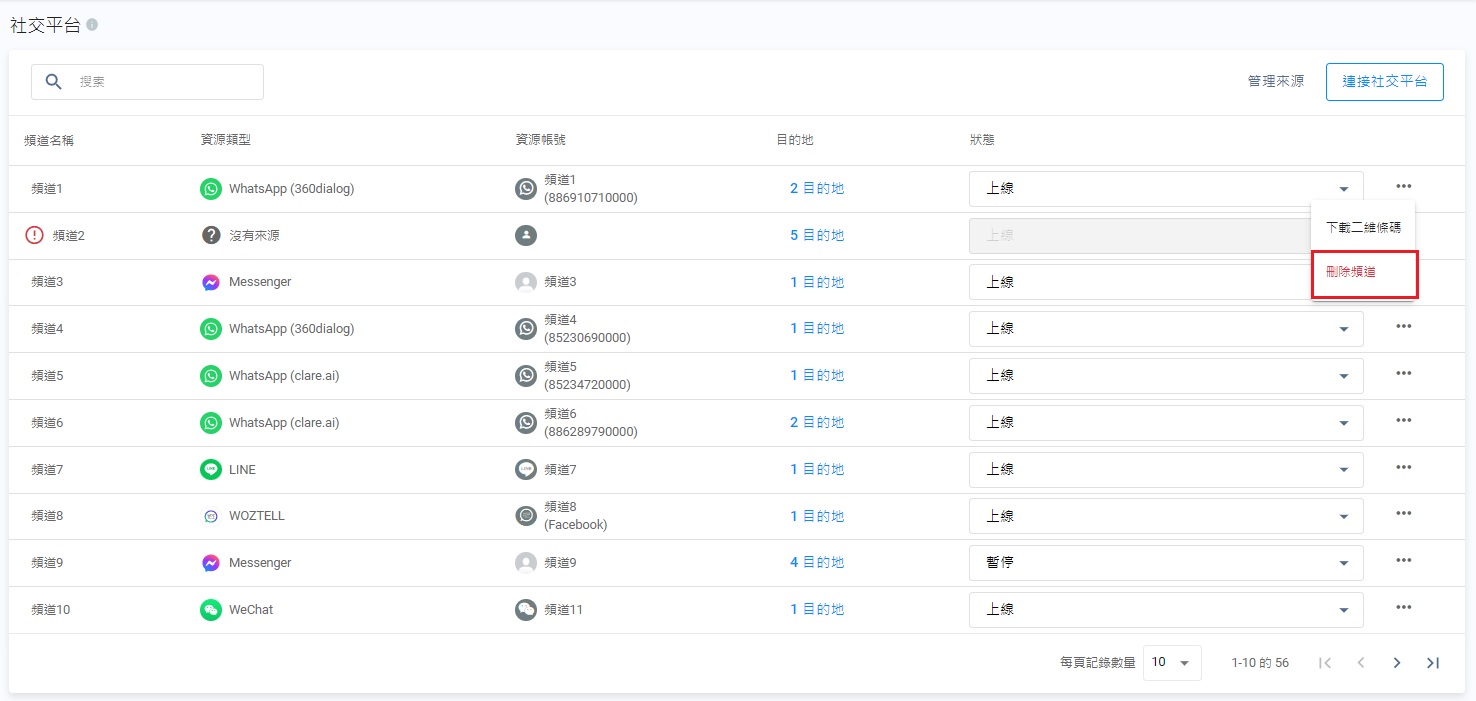Jump to last page in pagination
This screenshot has width=1476, height=701.
(x=1433, y=662)
